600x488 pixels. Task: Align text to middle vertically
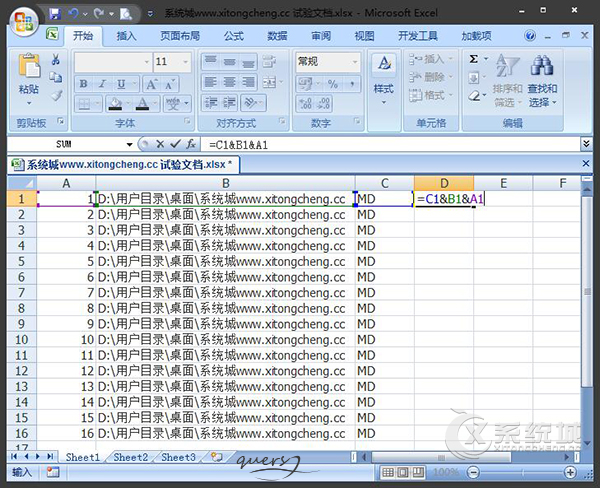pos(229,61)
